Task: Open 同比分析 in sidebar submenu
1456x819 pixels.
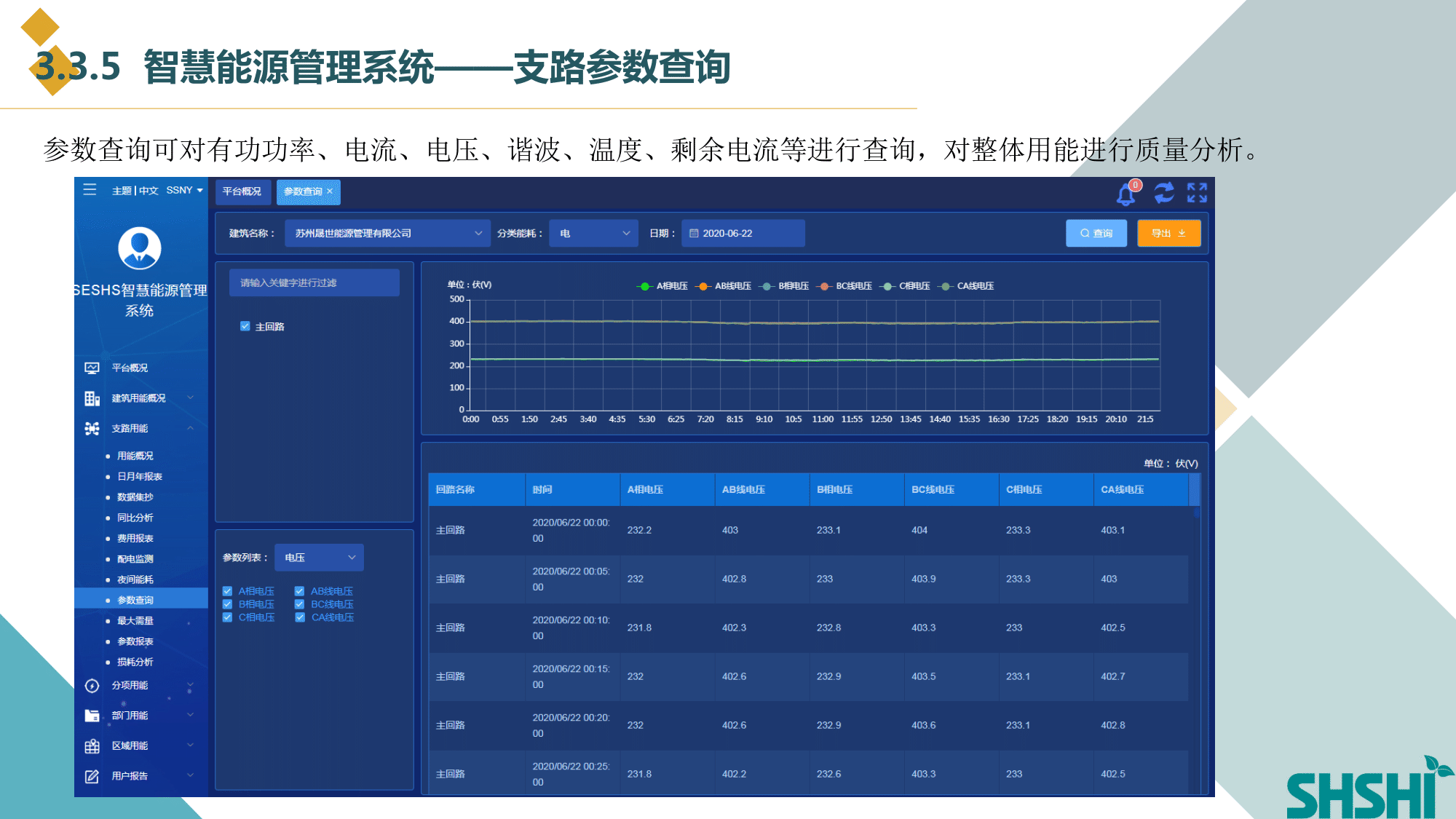Action: point(135,518)
